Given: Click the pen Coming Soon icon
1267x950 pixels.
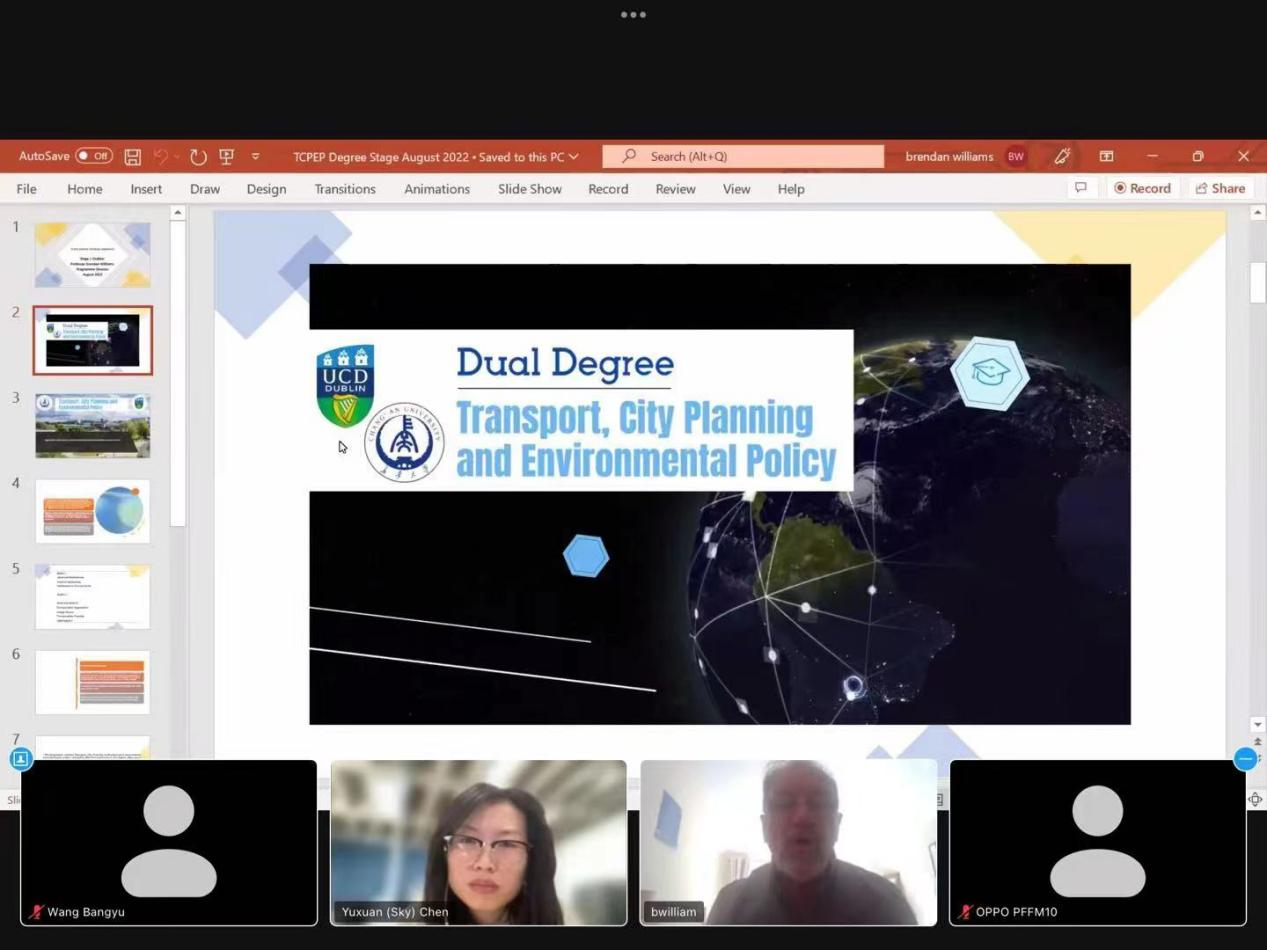Looking at the screenshot, I should coord(1062,156).
